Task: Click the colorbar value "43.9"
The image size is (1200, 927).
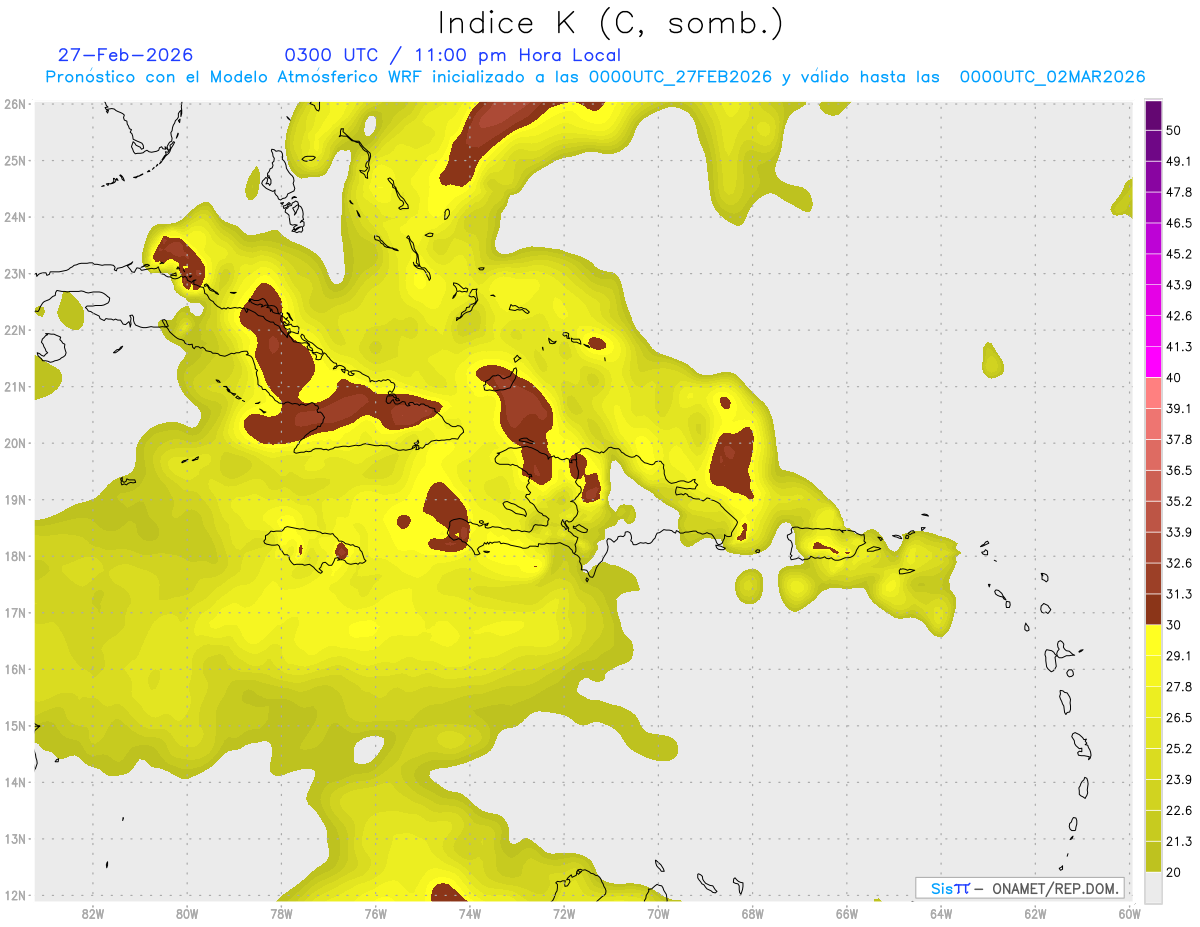Action: click(x=1179, y=285)
